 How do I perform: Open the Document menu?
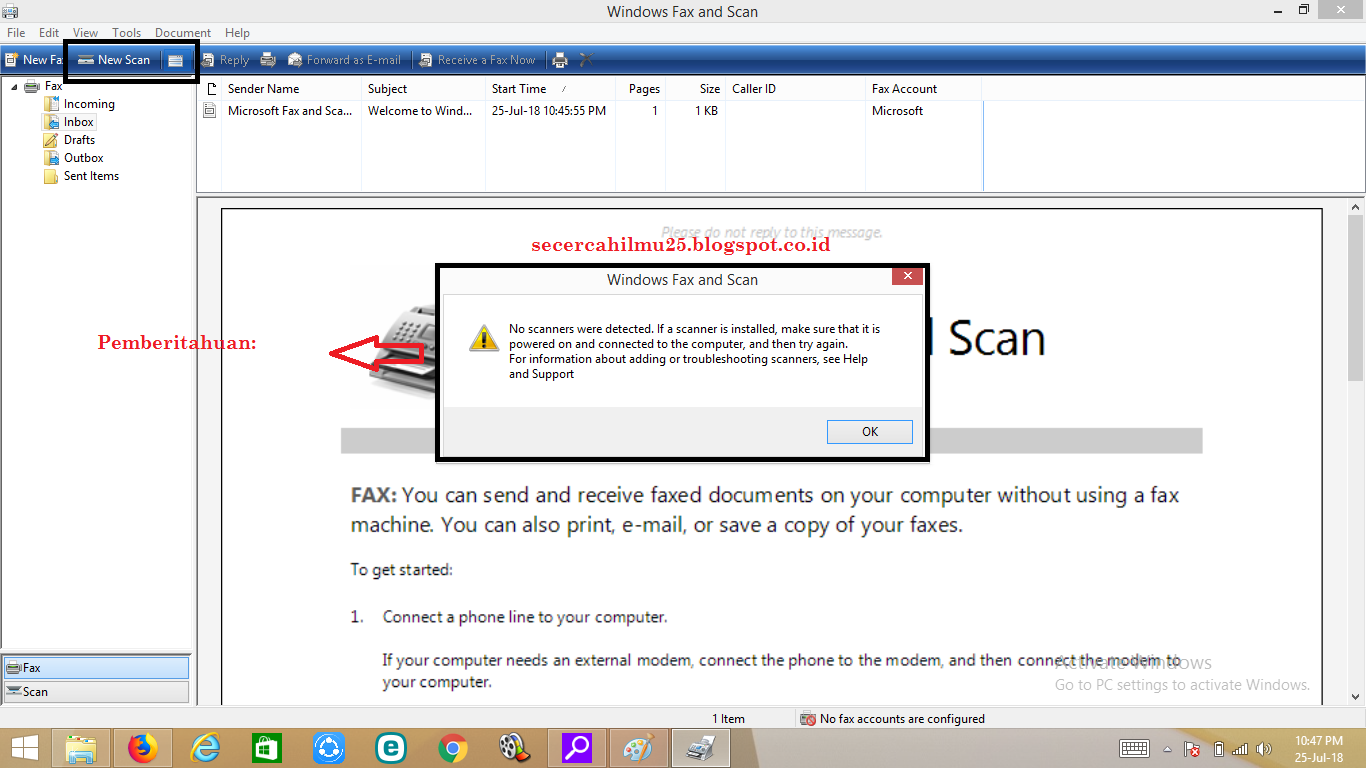pos(182,32)
